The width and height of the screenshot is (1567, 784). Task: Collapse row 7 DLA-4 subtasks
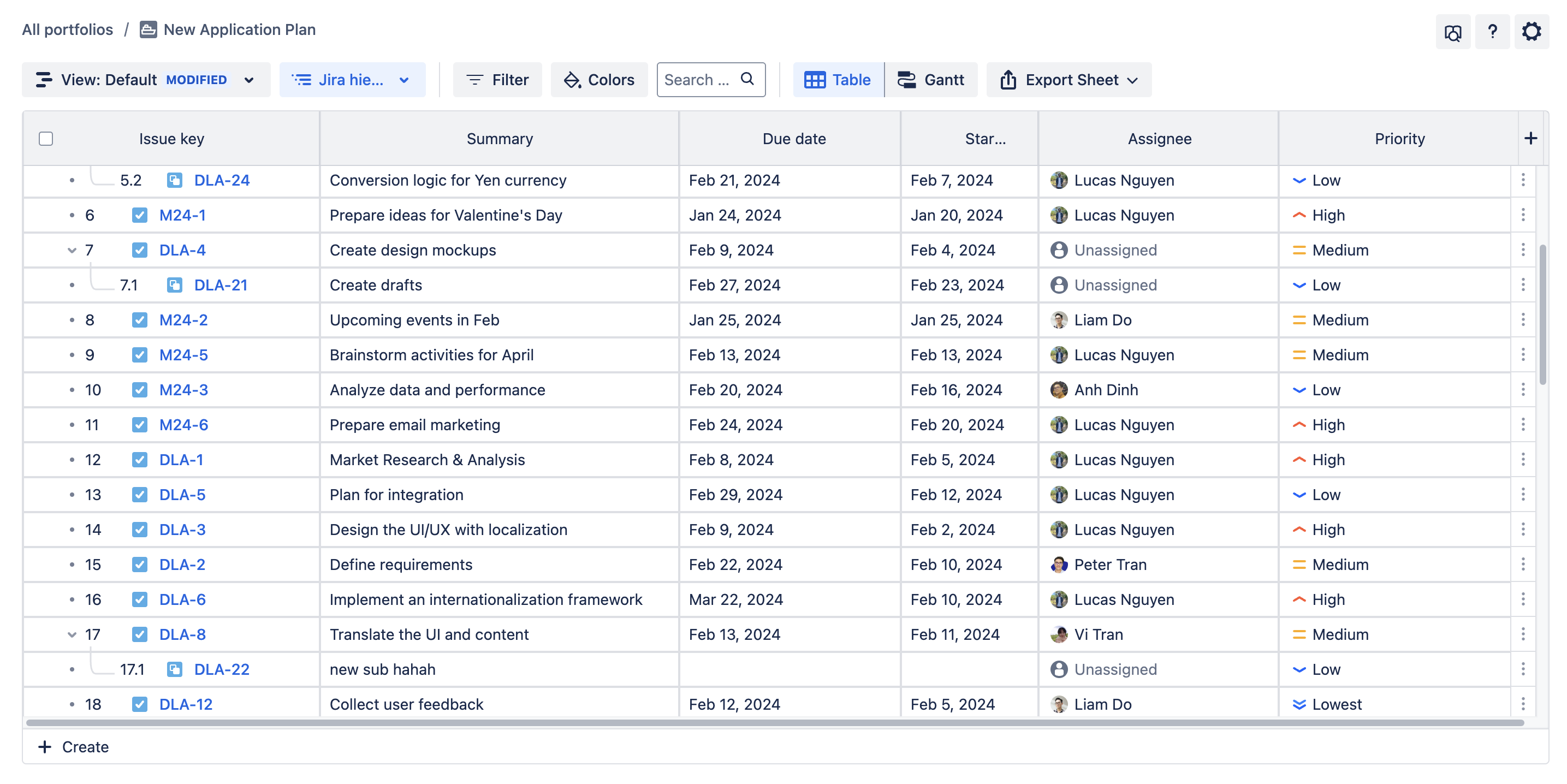[x=72, y=251]
